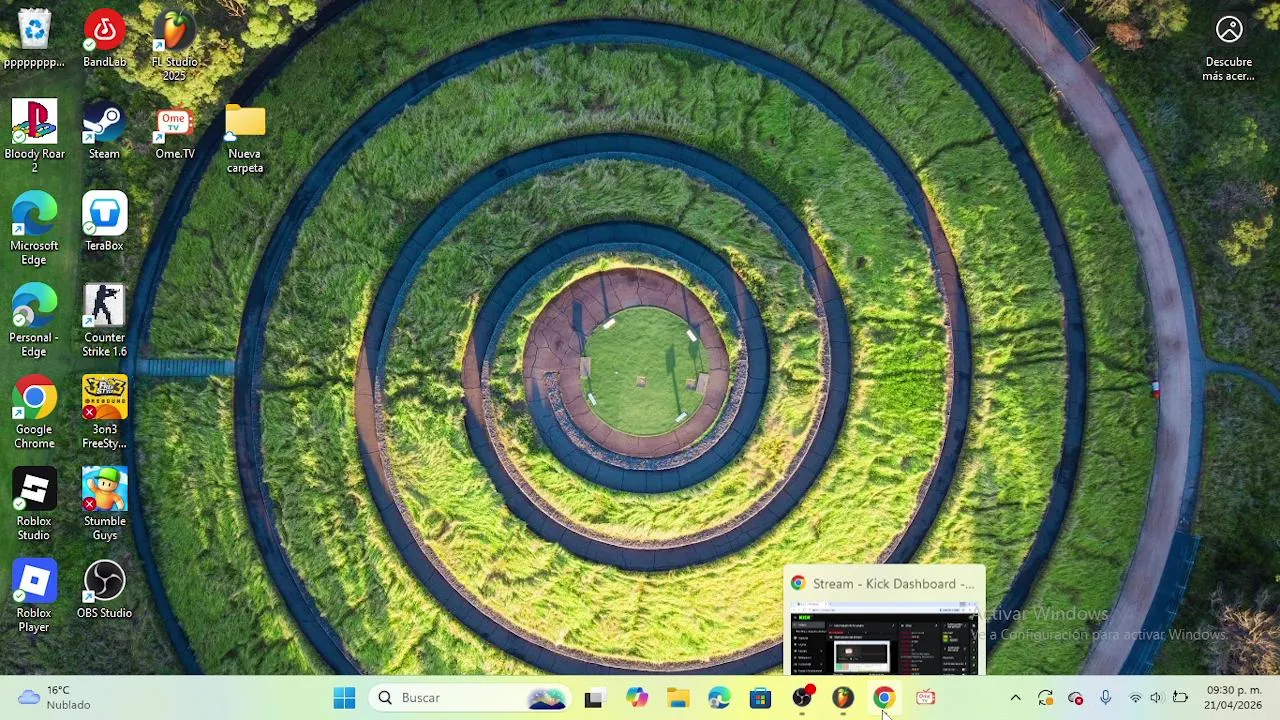The width and height of the screenshot is (1280, 720).
Task: Select the Nueva carpeta folder on desktop
Action: pos(245,137)
